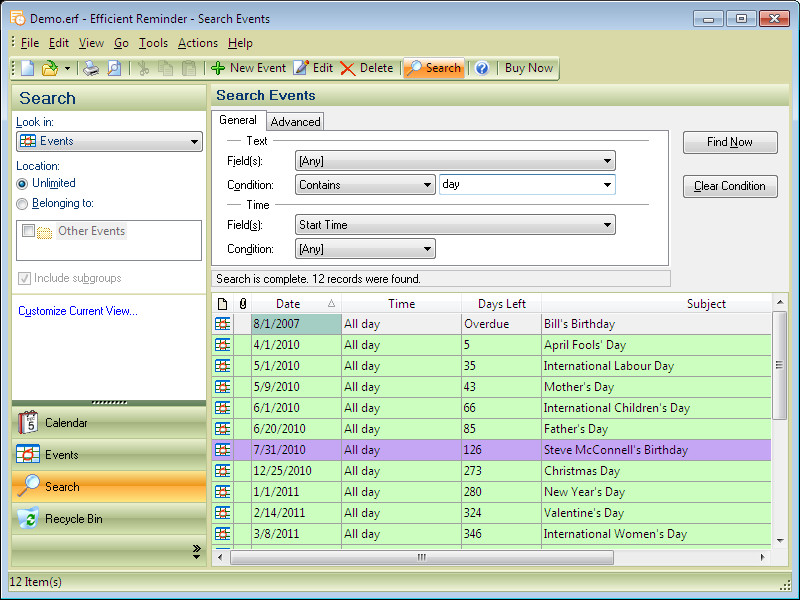Click the New file icon in toolbar
The height and width of the screenshot is (600, 800).
point(28,68)
